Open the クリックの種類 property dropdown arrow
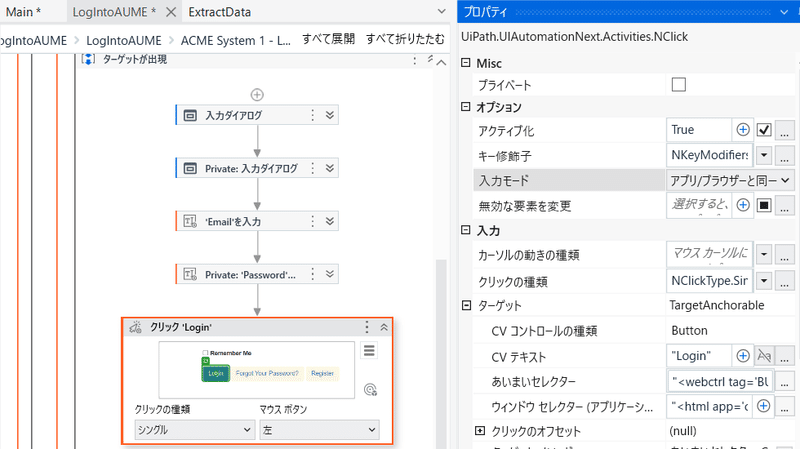The width and height of the screenshot is (800, 449). click(x=764, y=281)
